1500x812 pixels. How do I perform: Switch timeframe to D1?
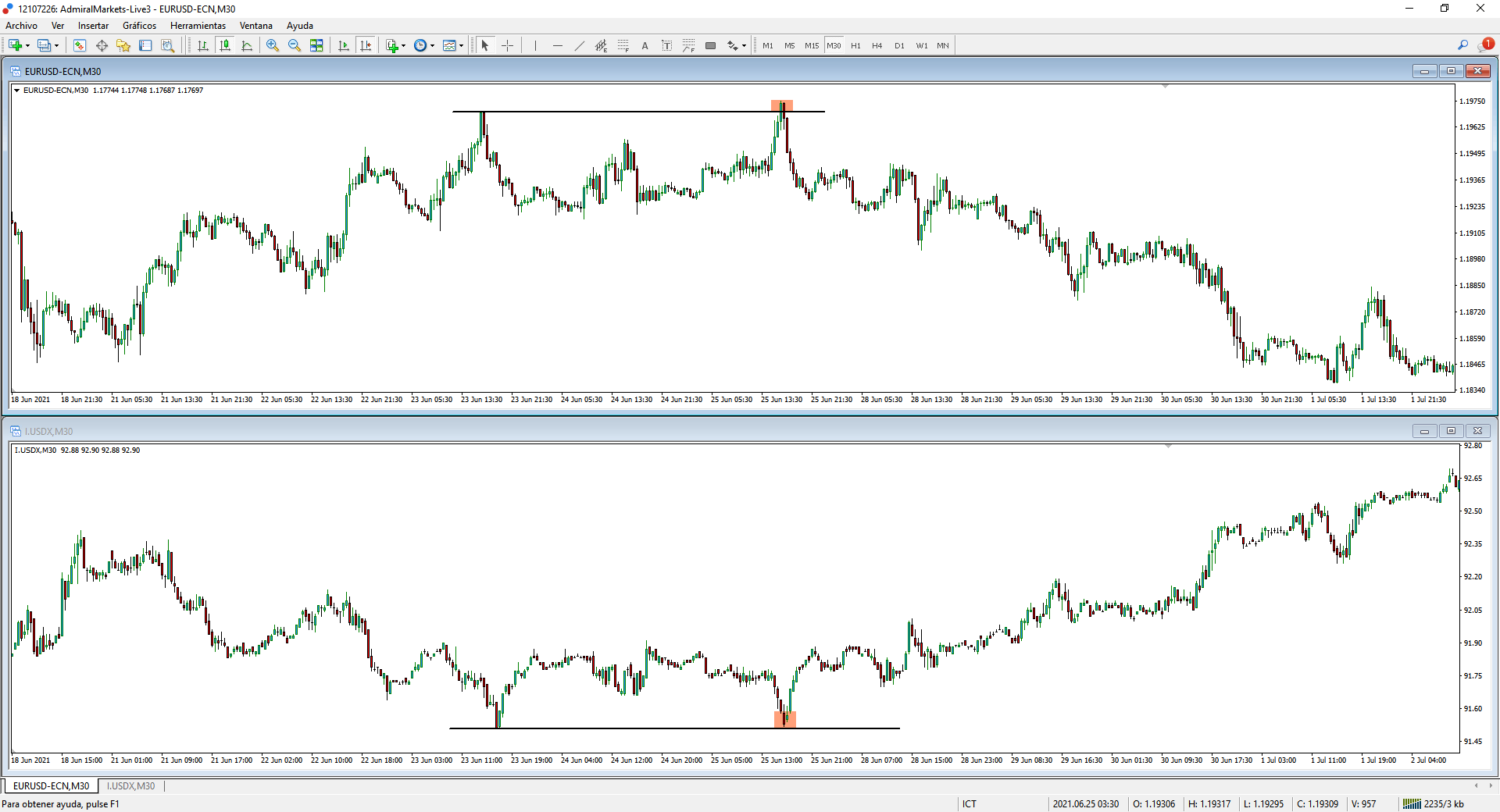pos(899,45)
